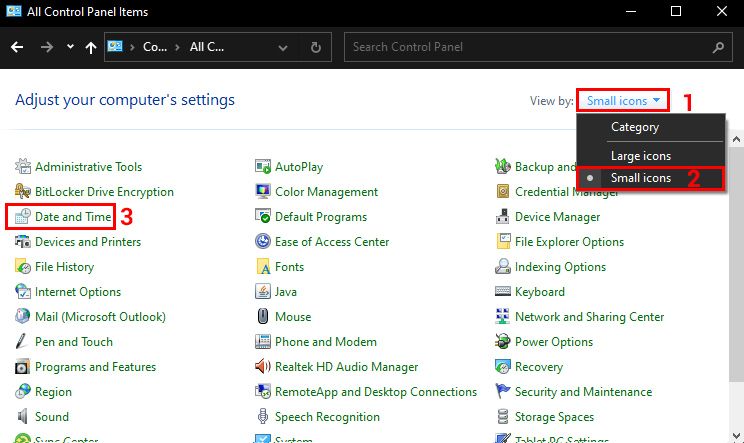
Task: Open the Storage Spaces icon
Action: (502, 416)
